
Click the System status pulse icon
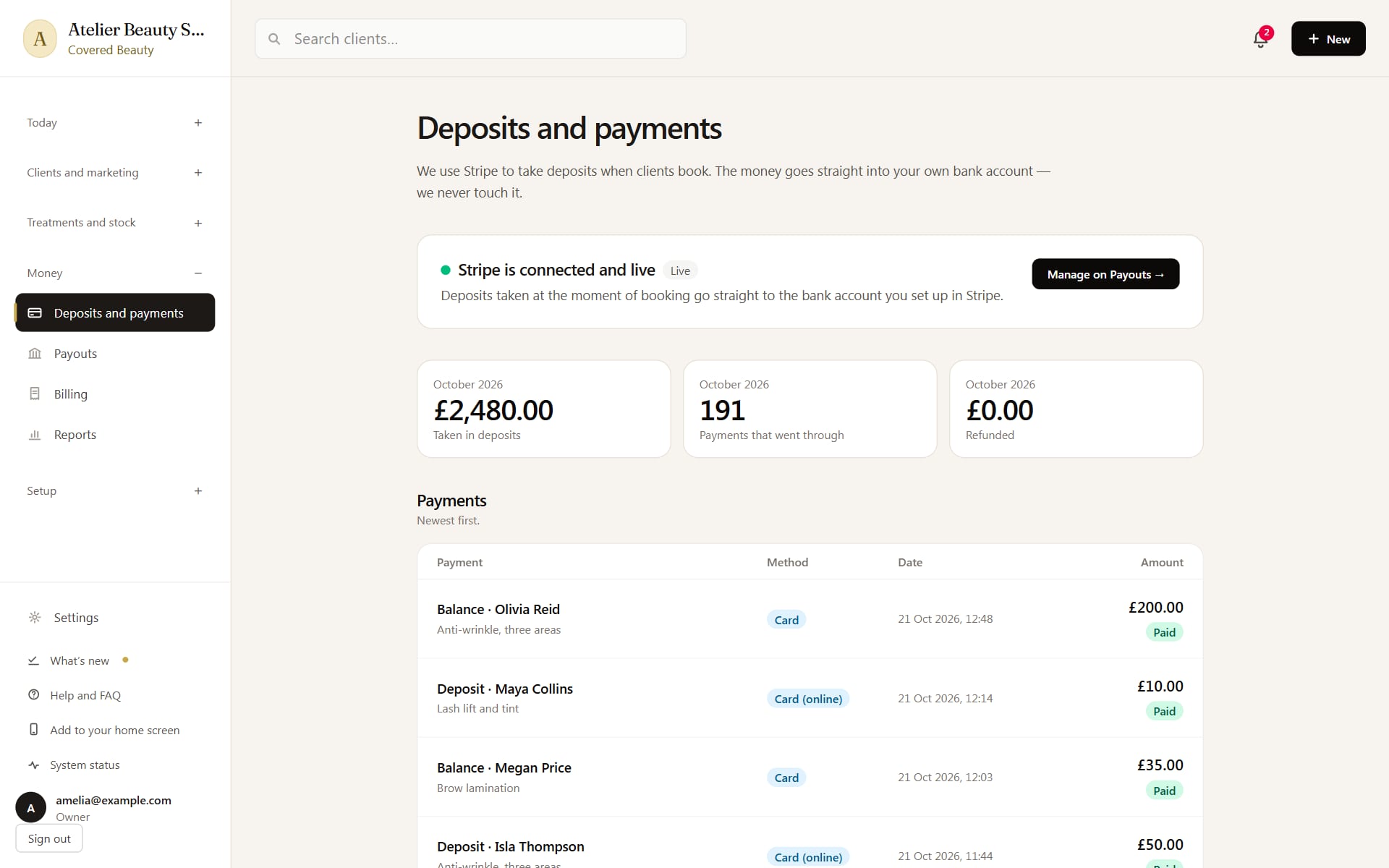point(33,765)
